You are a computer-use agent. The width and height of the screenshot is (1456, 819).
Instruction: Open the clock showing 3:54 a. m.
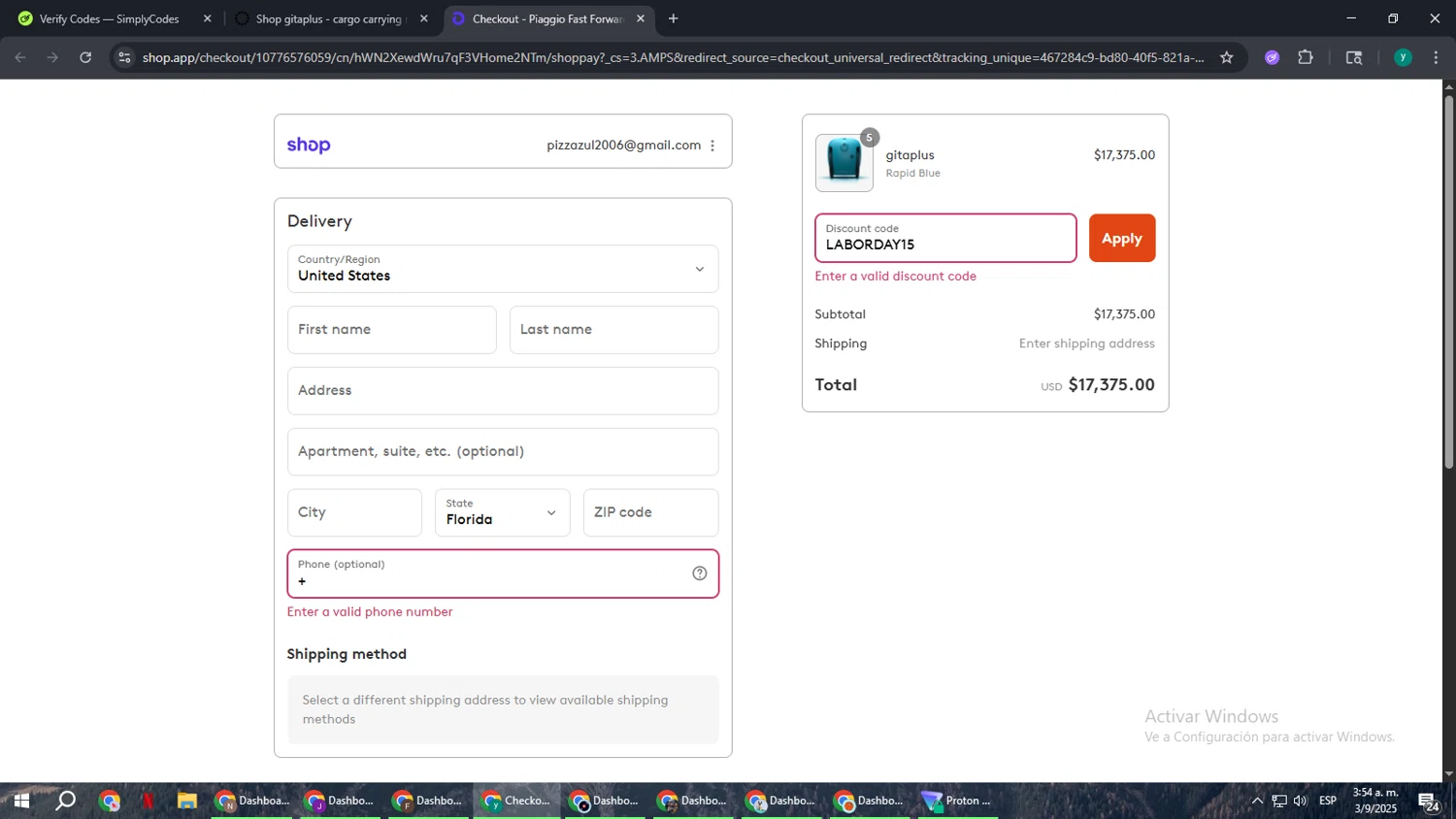pyautogui.click(x=1376, y=801)
